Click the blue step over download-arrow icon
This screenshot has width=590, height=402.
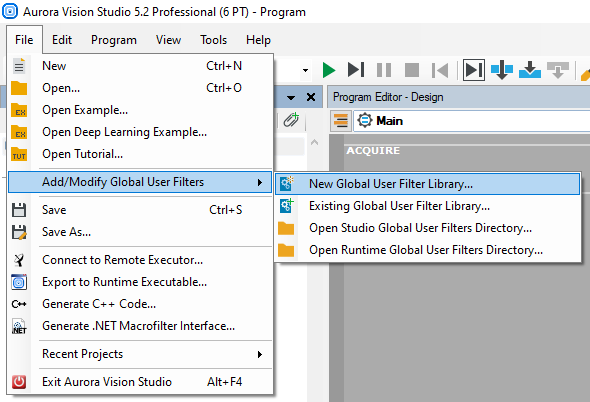(x=529, y=70)
